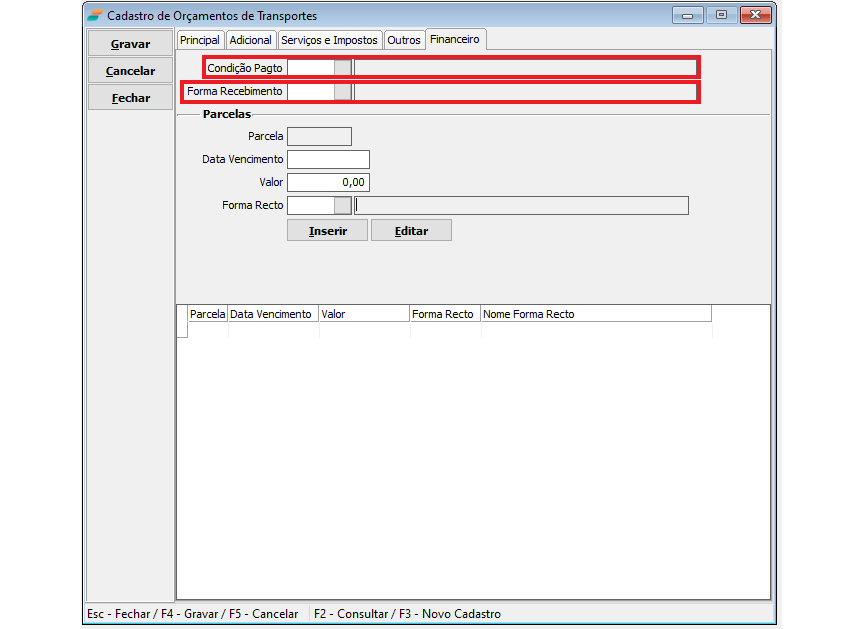Click the Forma Recto code field
The height and width of the screenshot is (629, 862).
(310, 206)
